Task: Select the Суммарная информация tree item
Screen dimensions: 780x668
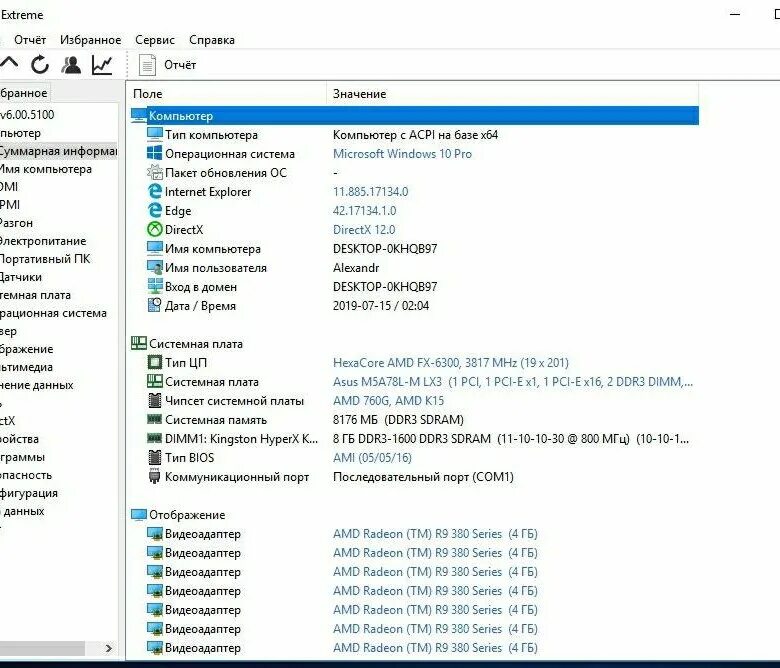Action: (x=58, y=151)
